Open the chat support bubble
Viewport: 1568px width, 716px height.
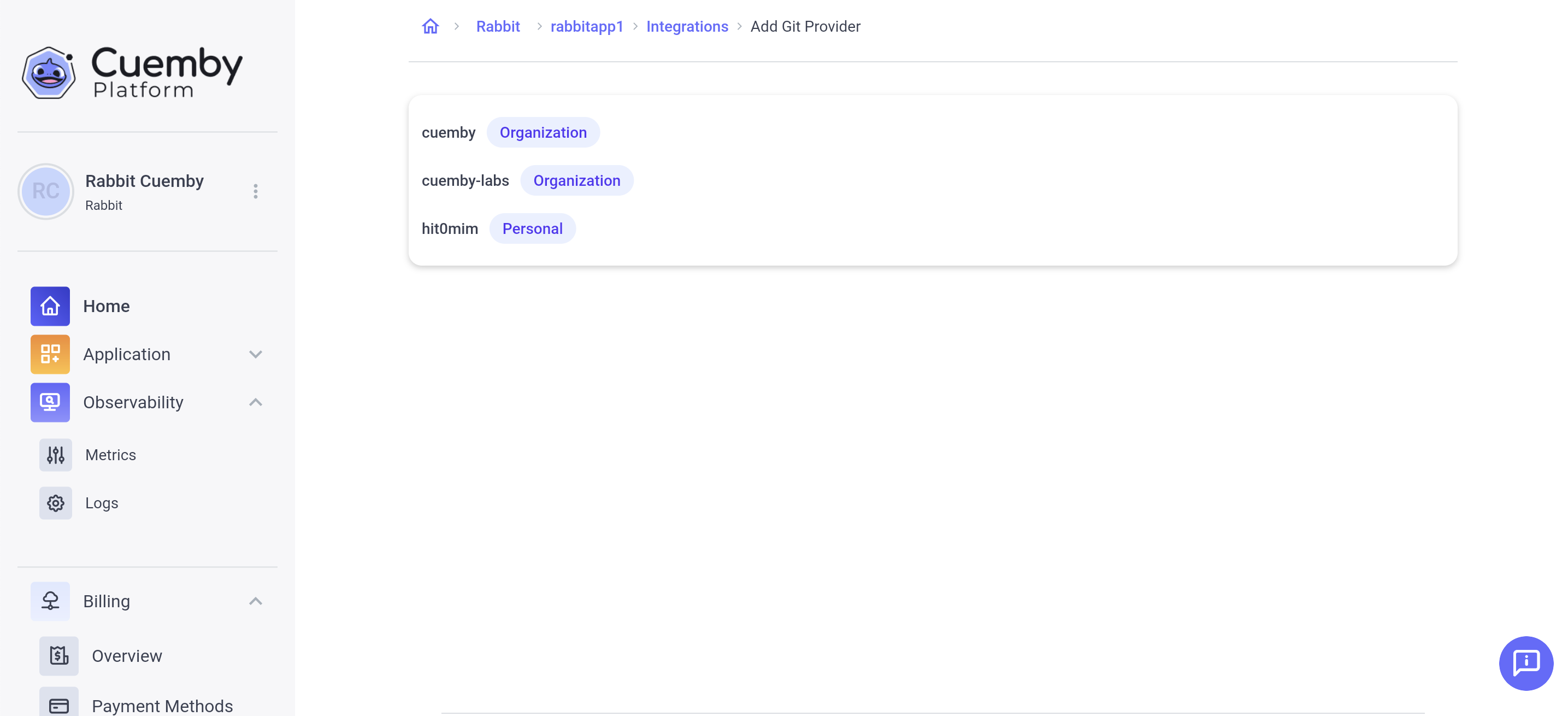pos(1526,663)
